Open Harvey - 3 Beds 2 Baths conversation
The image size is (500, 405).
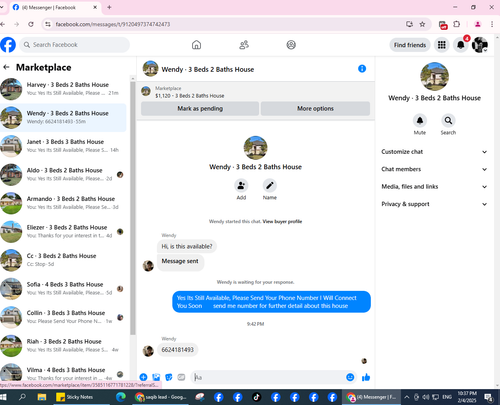(63, 89)
